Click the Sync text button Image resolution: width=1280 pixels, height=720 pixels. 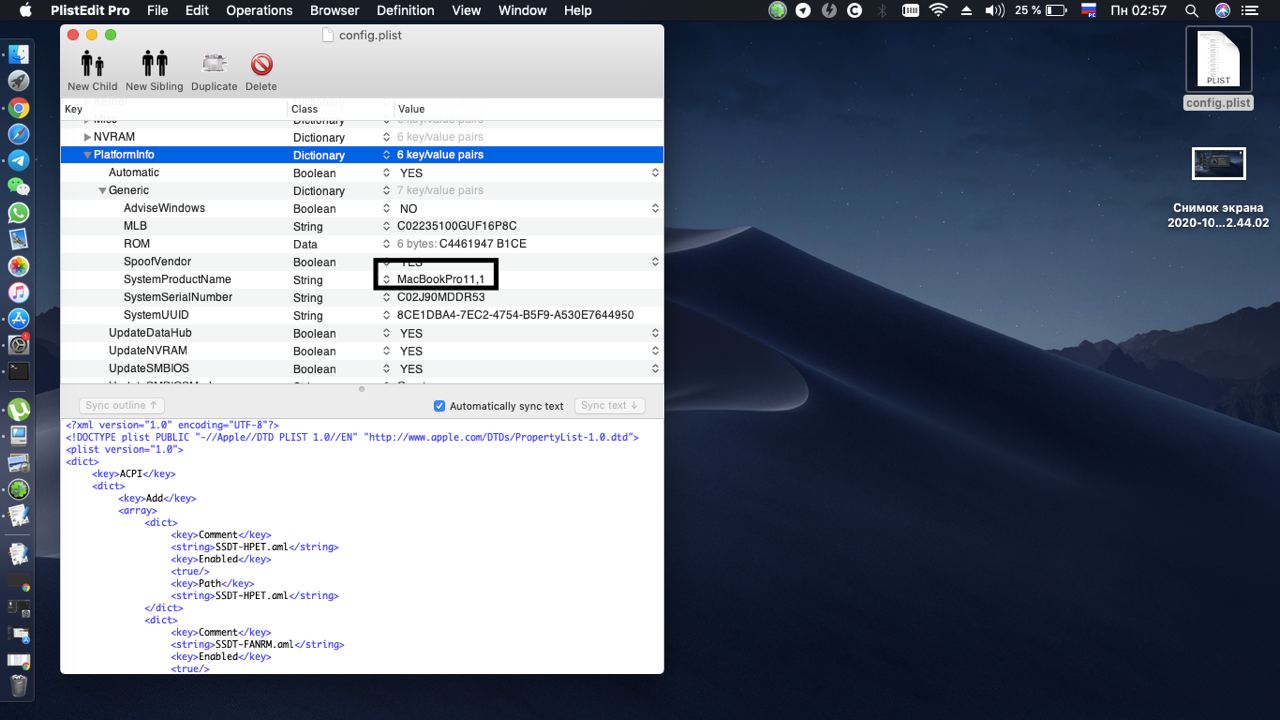click(x=609, y=406)
